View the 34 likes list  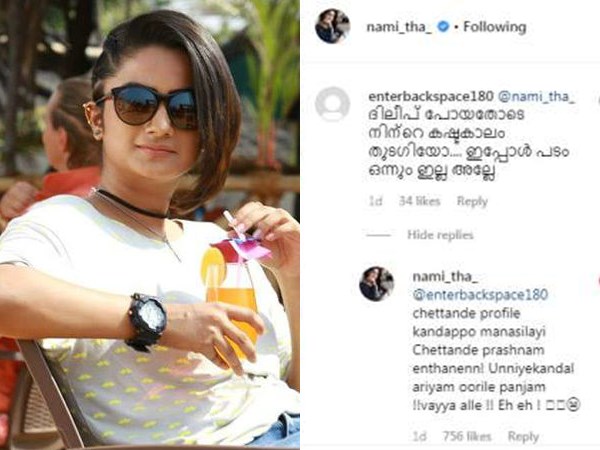(x=419, y=201)
